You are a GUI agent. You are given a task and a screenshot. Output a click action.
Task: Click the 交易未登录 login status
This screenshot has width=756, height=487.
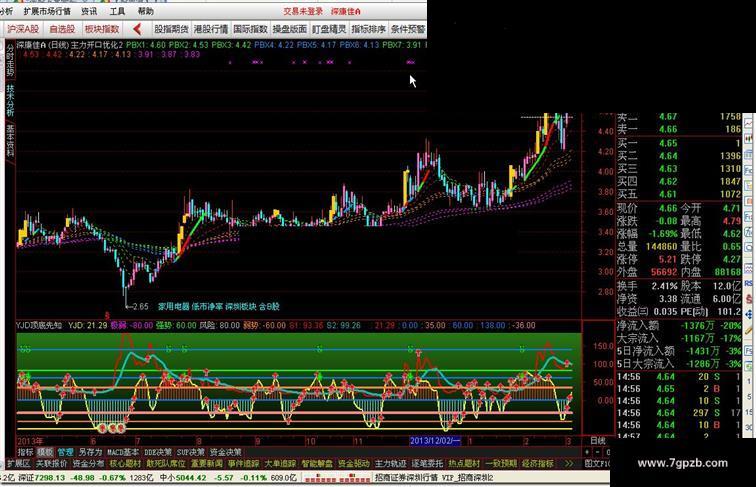click(303, 11)
